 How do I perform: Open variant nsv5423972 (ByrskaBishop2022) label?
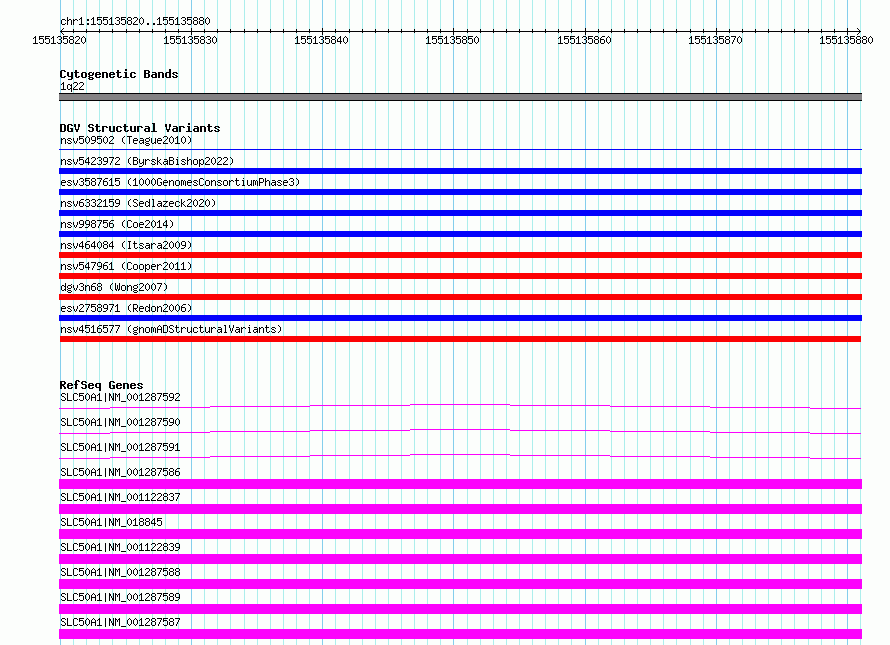pos(147,161)
